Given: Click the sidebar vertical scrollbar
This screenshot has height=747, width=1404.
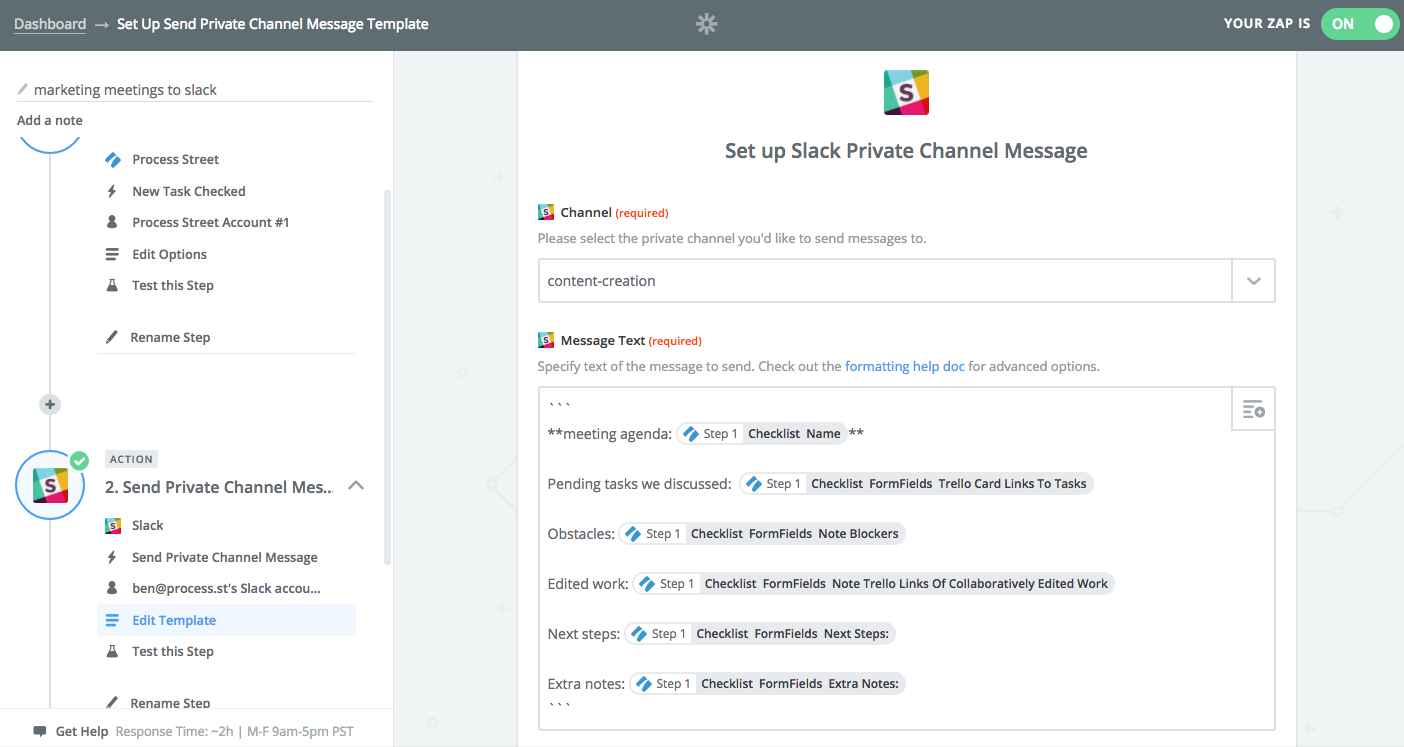Looking at the screenshot, I should [x=387, y=380].
